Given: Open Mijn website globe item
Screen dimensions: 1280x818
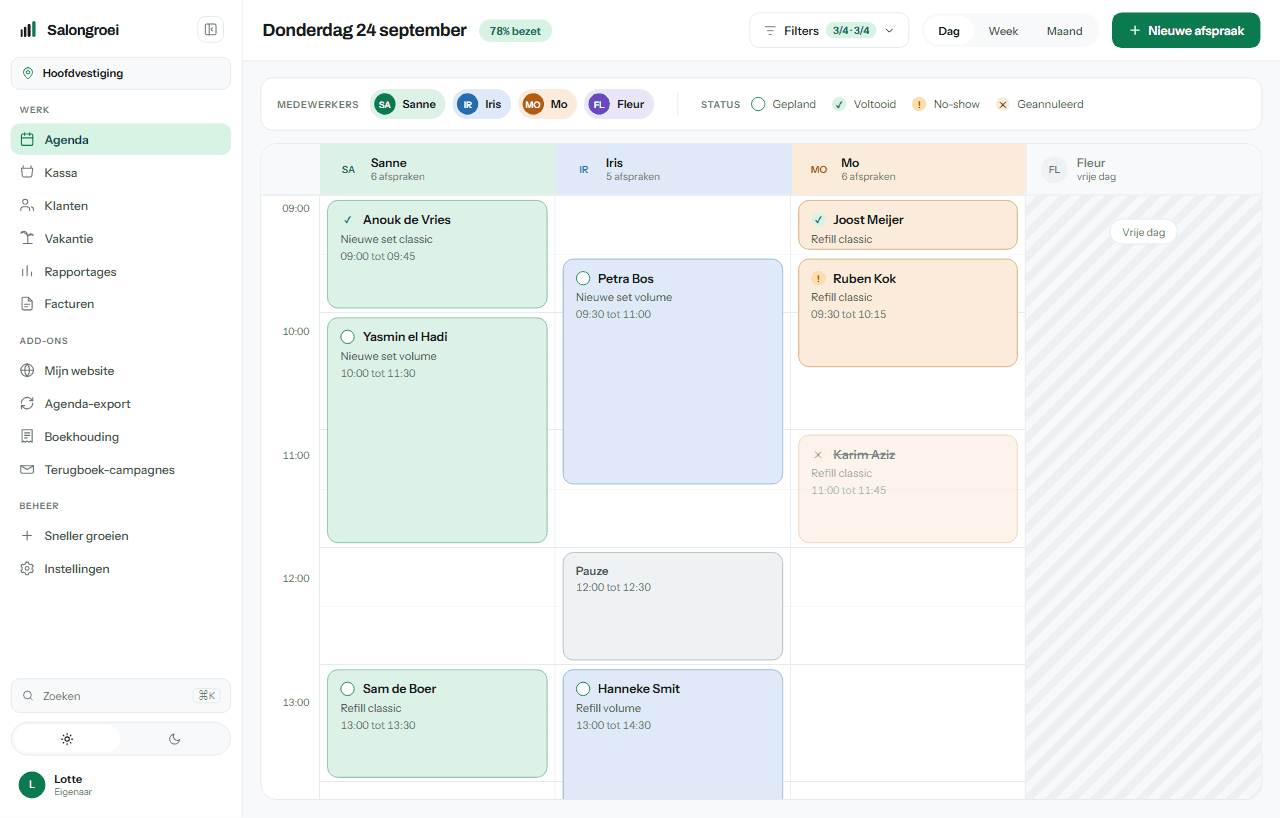Looking at the screenshot, I should (x=121, y=370).
